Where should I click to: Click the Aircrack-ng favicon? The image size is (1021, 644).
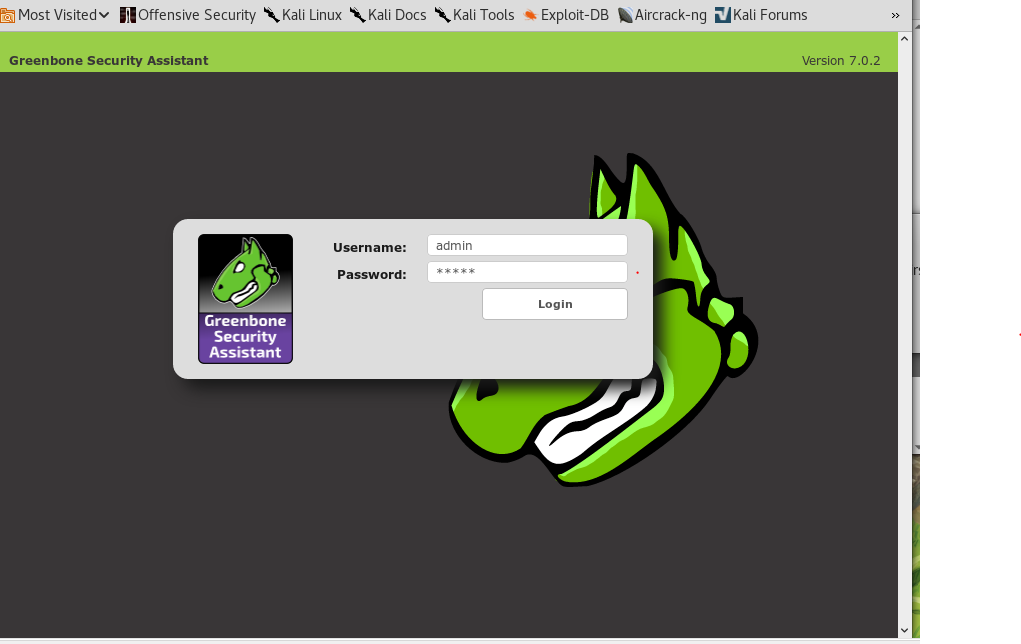point(625,15)
